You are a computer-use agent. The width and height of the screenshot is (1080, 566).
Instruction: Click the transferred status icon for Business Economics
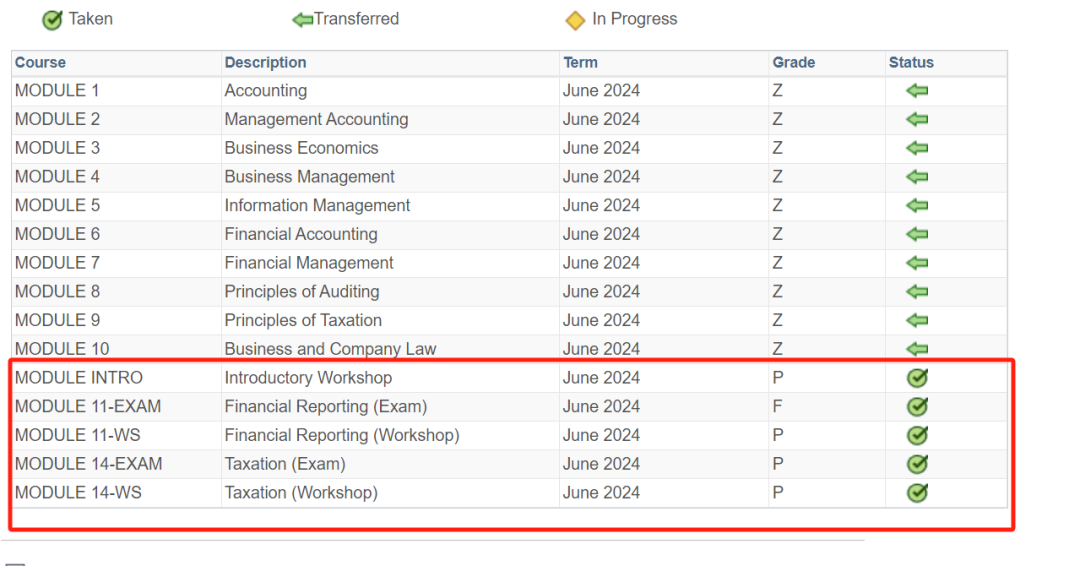coord(917,148)
